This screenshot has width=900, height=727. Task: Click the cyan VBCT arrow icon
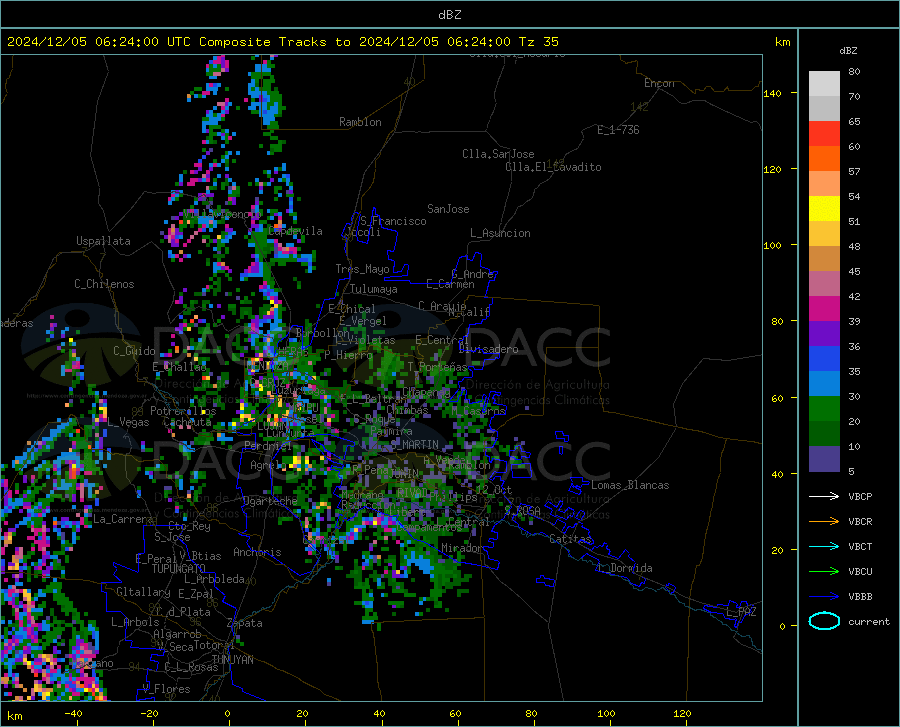click(x=824, y=546)
